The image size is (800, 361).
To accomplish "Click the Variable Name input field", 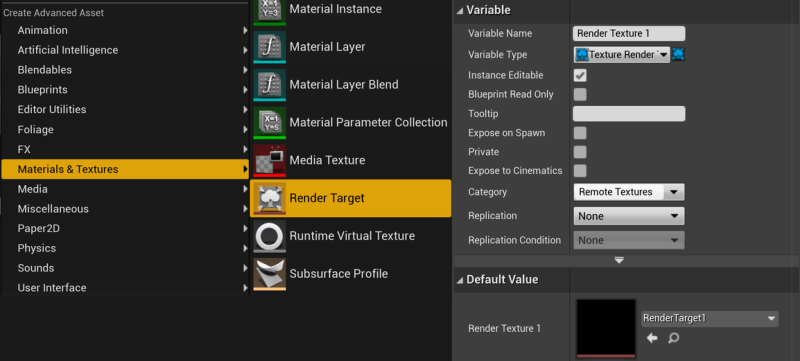I will (629, 34).
